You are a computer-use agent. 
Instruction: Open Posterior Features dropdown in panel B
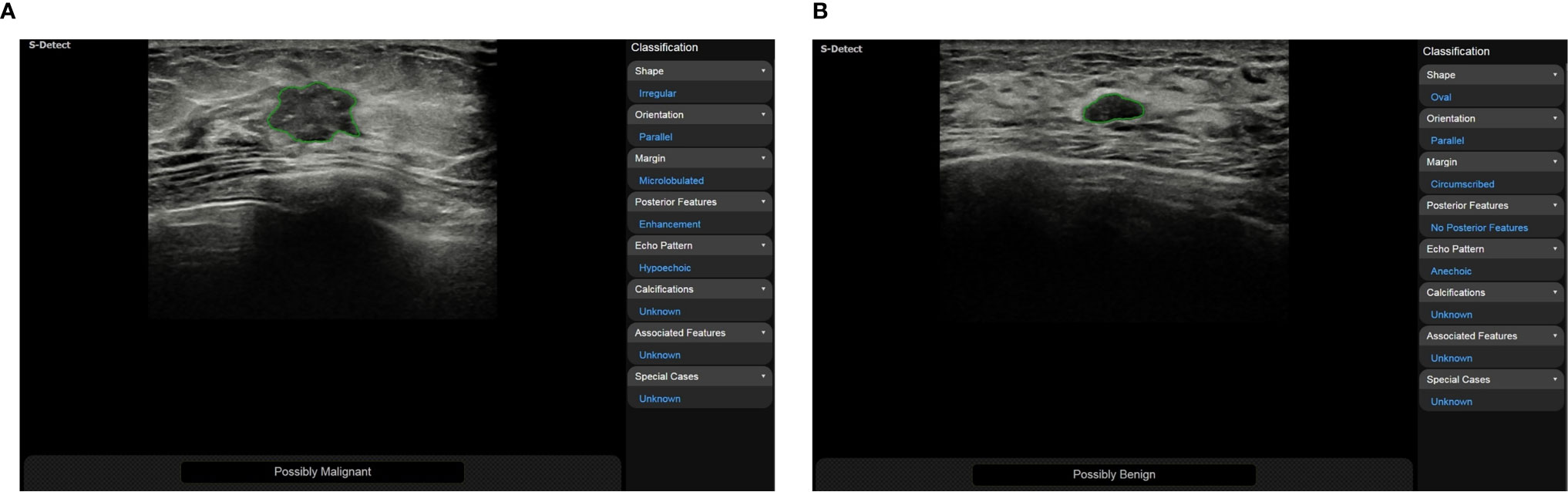click(1491, 206)
